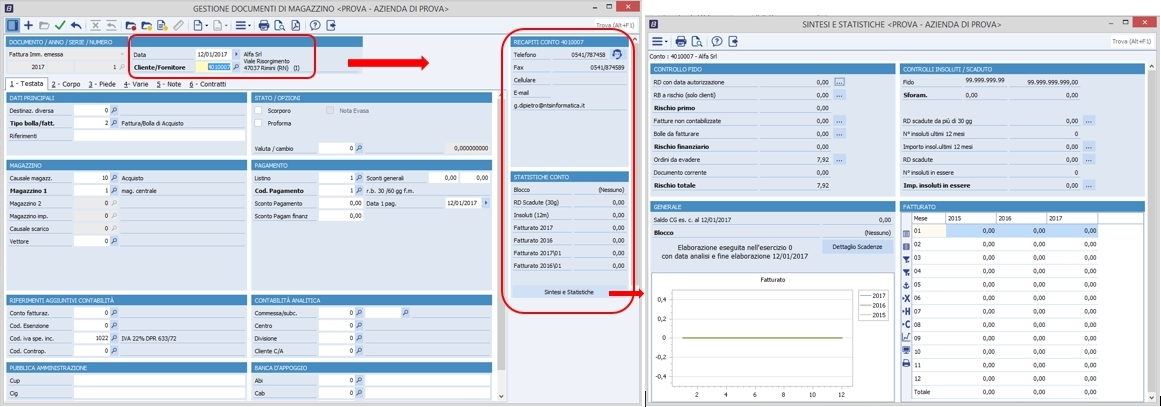1161x407 pixels.
Task: Click the Dettaglio Scadenze button
Action: (858, 246)
